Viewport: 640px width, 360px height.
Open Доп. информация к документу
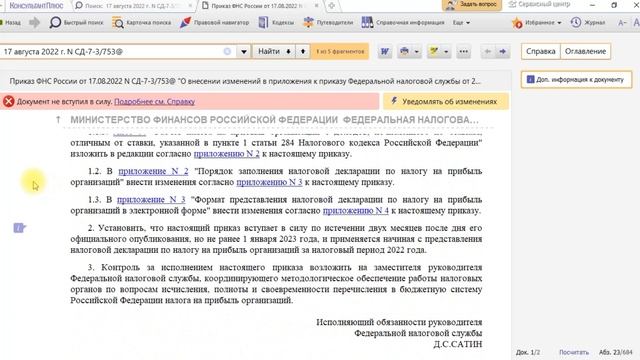pyautogui.click(x=576, y=80)
